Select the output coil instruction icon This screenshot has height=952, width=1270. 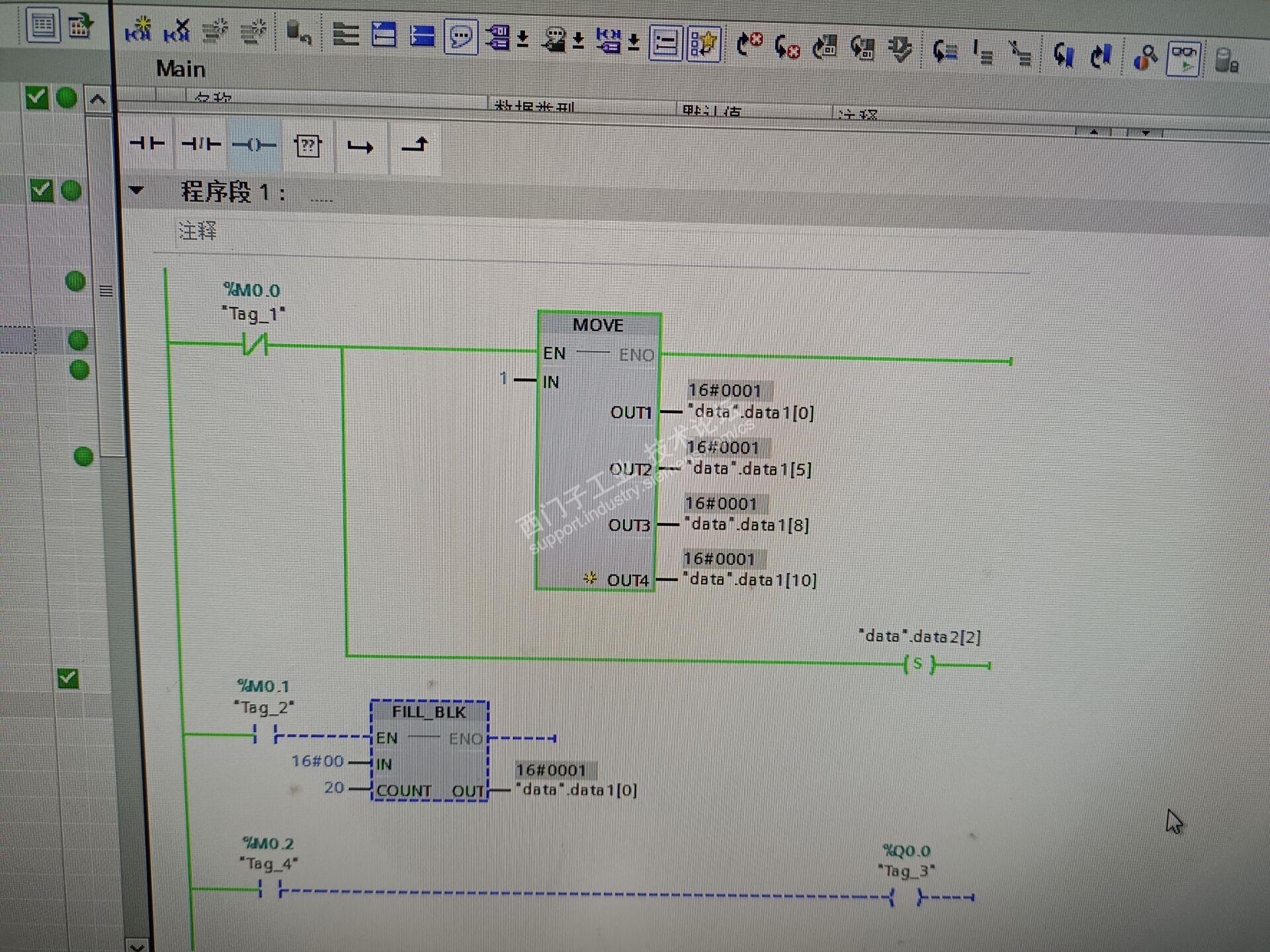pos(254,145)
